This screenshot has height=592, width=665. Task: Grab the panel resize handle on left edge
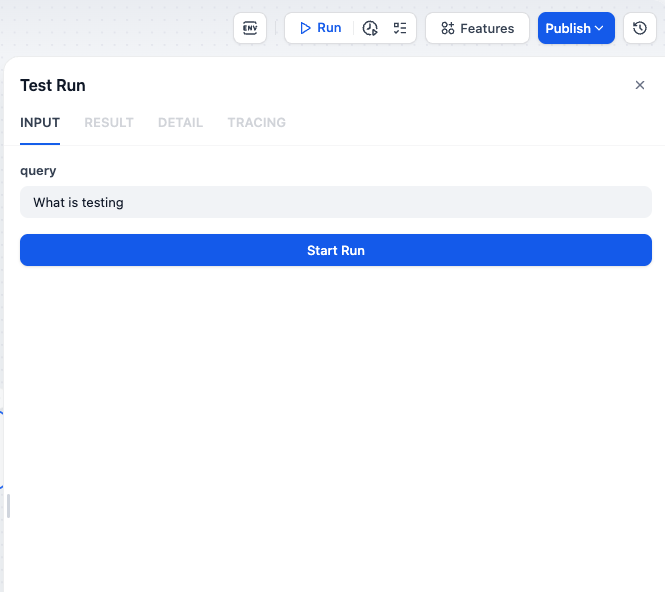8,505
